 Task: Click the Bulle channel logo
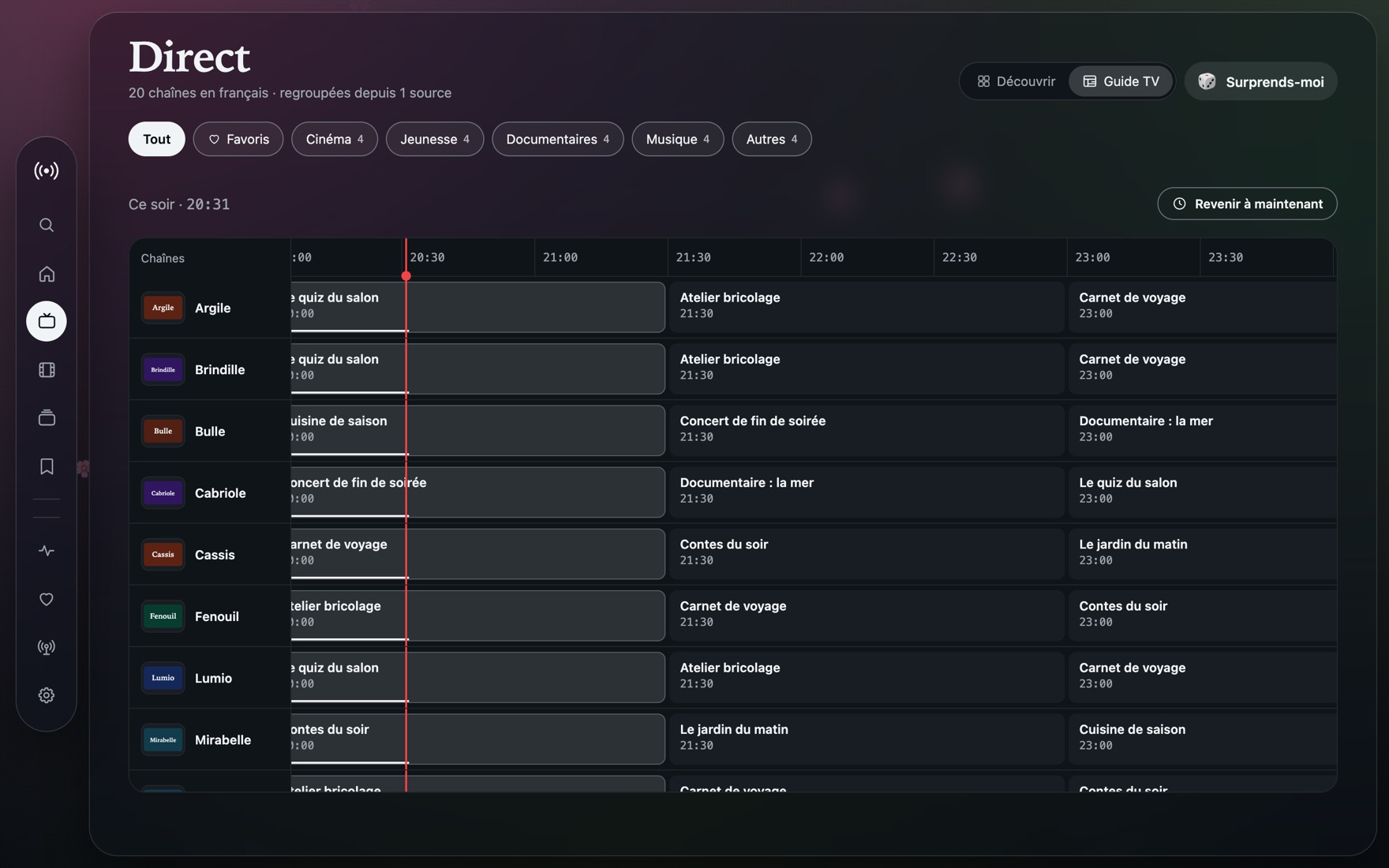(x=163, y=431)
